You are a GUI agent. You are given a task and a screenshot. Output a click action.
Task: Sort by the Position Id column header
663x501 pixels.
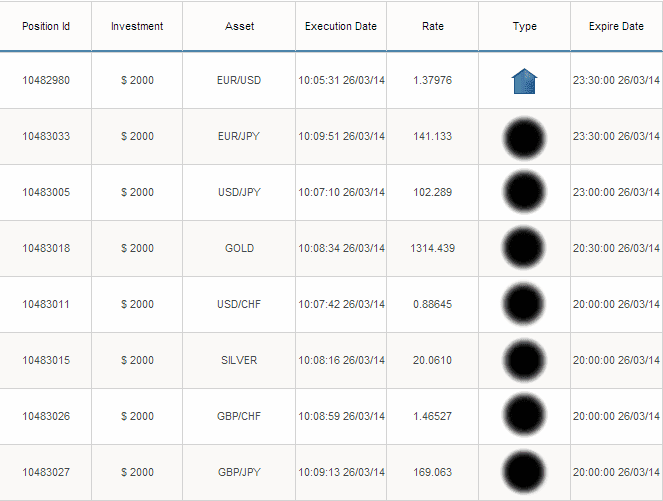click(x=46, y=26)
